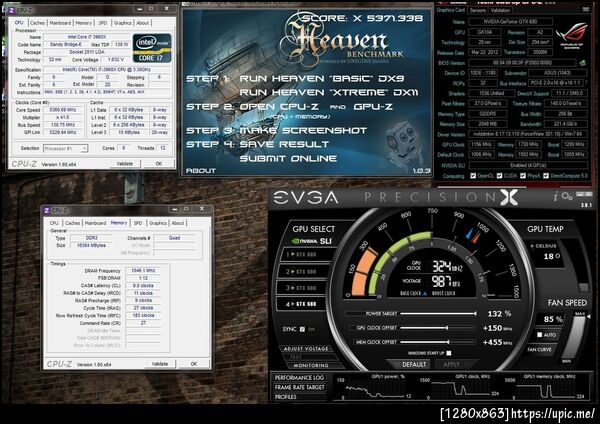Toggle the SYNC checkbox in Precision X
Screen dimensions: 600x424
pyautogui.click(x=302, y=329)
